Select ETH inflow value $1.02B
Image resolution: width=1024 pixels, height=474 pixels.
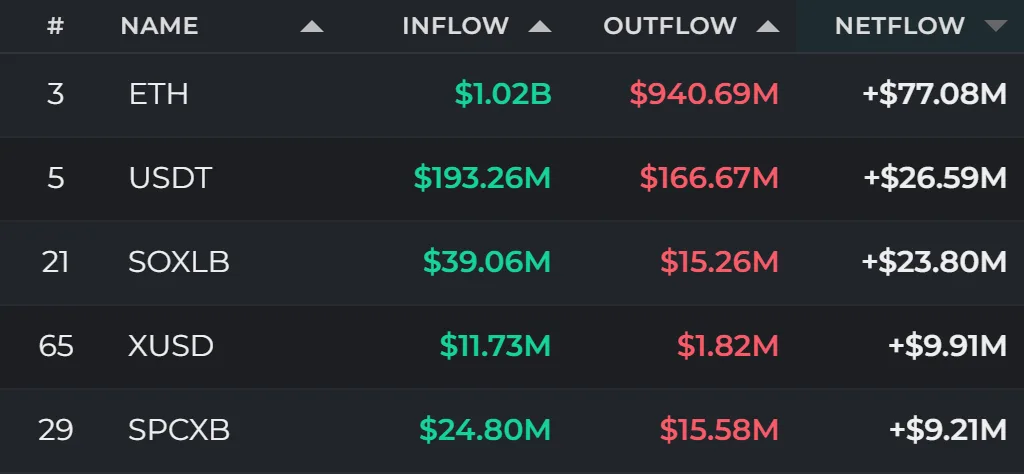[503, 95]
